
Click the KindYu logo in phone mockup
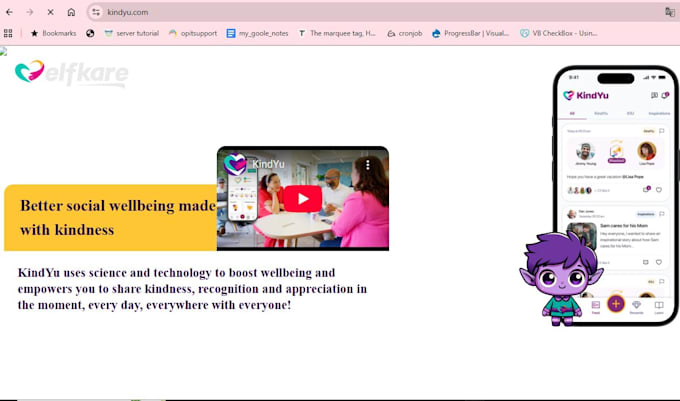pyautogui.click(x=586, y=95)
